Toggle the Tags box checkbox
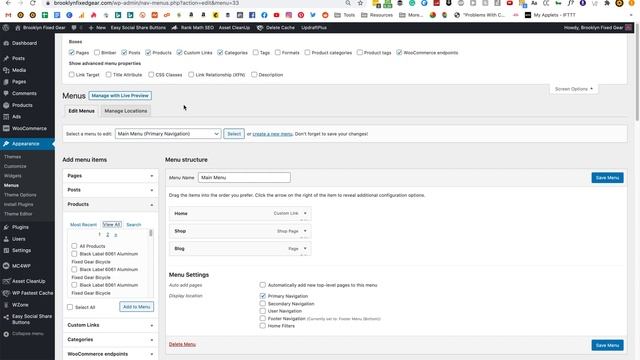The width and height of the screenshot is (640, 360). [x=256, y=53]
